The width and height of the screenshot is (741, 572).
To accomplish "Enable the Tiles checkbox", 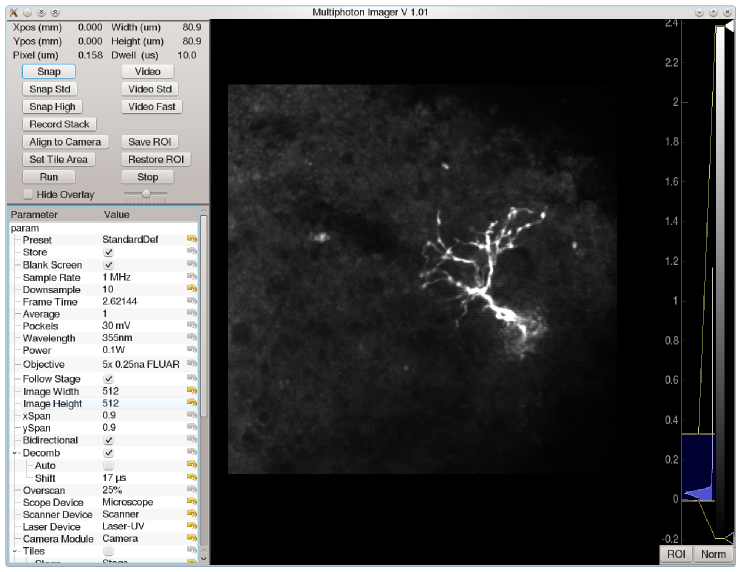I will (x=109, y=551).
